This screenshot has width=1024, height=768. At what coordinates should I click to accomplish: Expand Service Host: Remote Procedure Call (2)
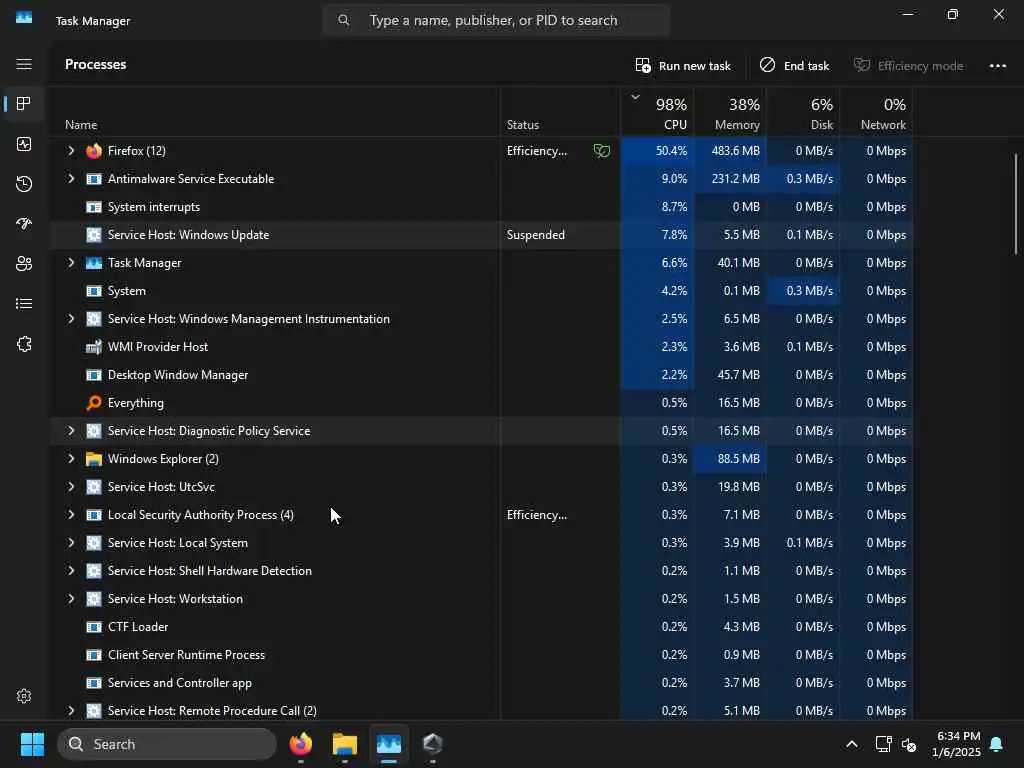coord(71,711)
